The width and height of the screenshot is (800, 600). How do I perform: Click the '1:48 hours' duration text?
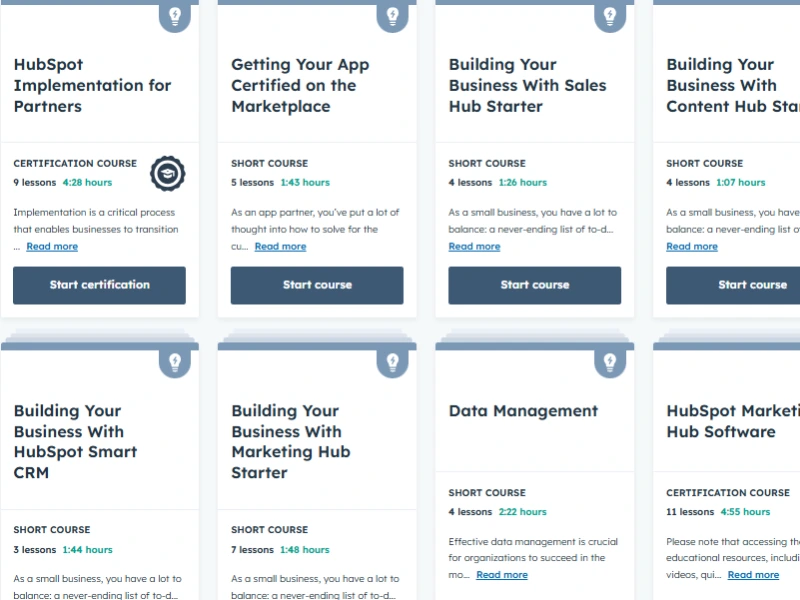[x=305, y=550]
